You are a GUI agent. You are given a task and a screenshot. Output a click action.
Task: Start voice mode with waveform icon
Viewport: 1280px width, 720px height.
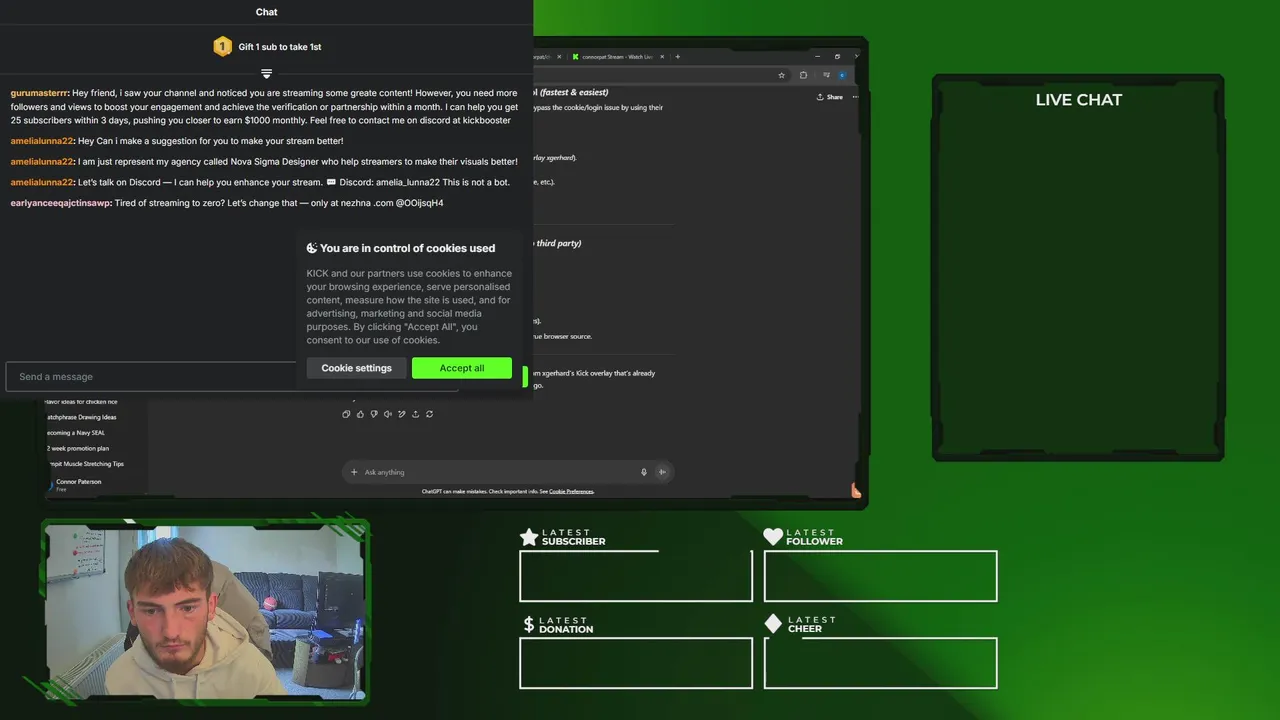[x=662, y=472]
